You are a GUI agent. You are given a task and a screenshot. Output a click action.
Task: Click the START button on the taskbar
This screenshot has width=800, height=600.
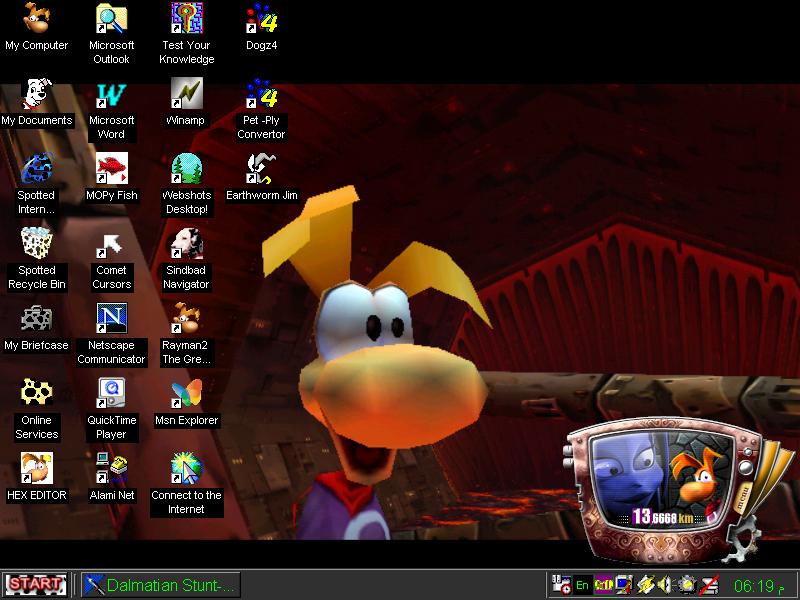pyautogui.click(x=35, y=584)
